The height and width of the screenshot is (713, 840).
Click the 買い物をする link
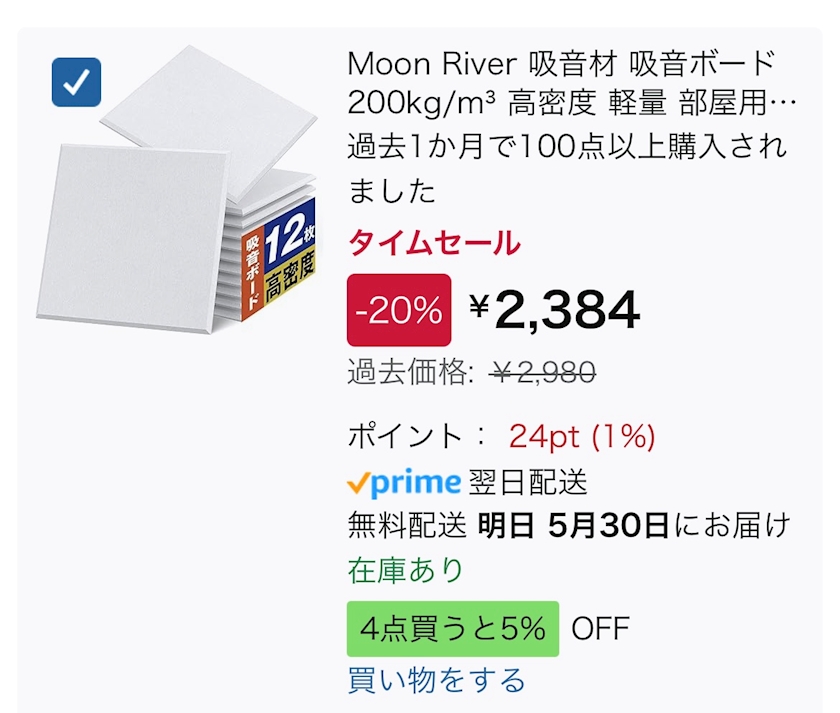[x=436, y=681]
